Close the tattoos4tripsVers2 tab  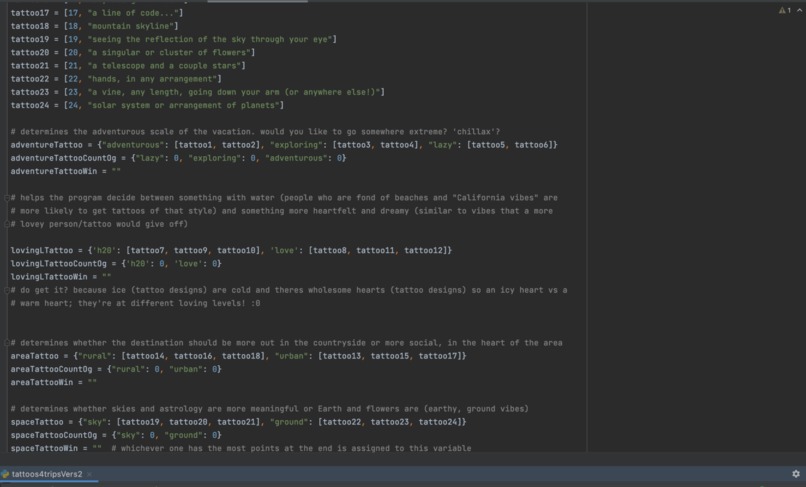pos(89,474)
